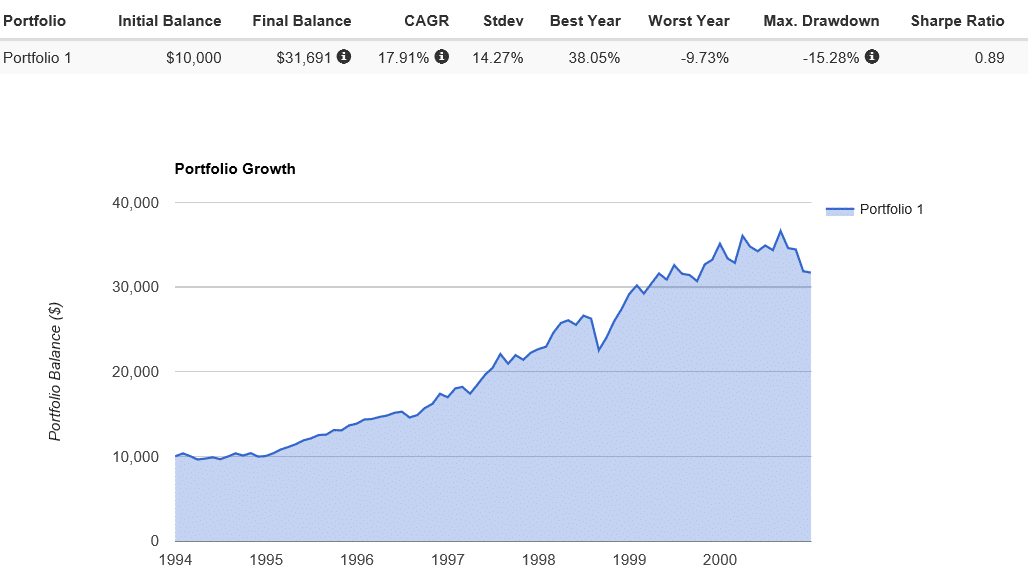Click the Worst Year column header
Screen dimensions: 1028x574
pyautogui.click(x=689, y=21)
